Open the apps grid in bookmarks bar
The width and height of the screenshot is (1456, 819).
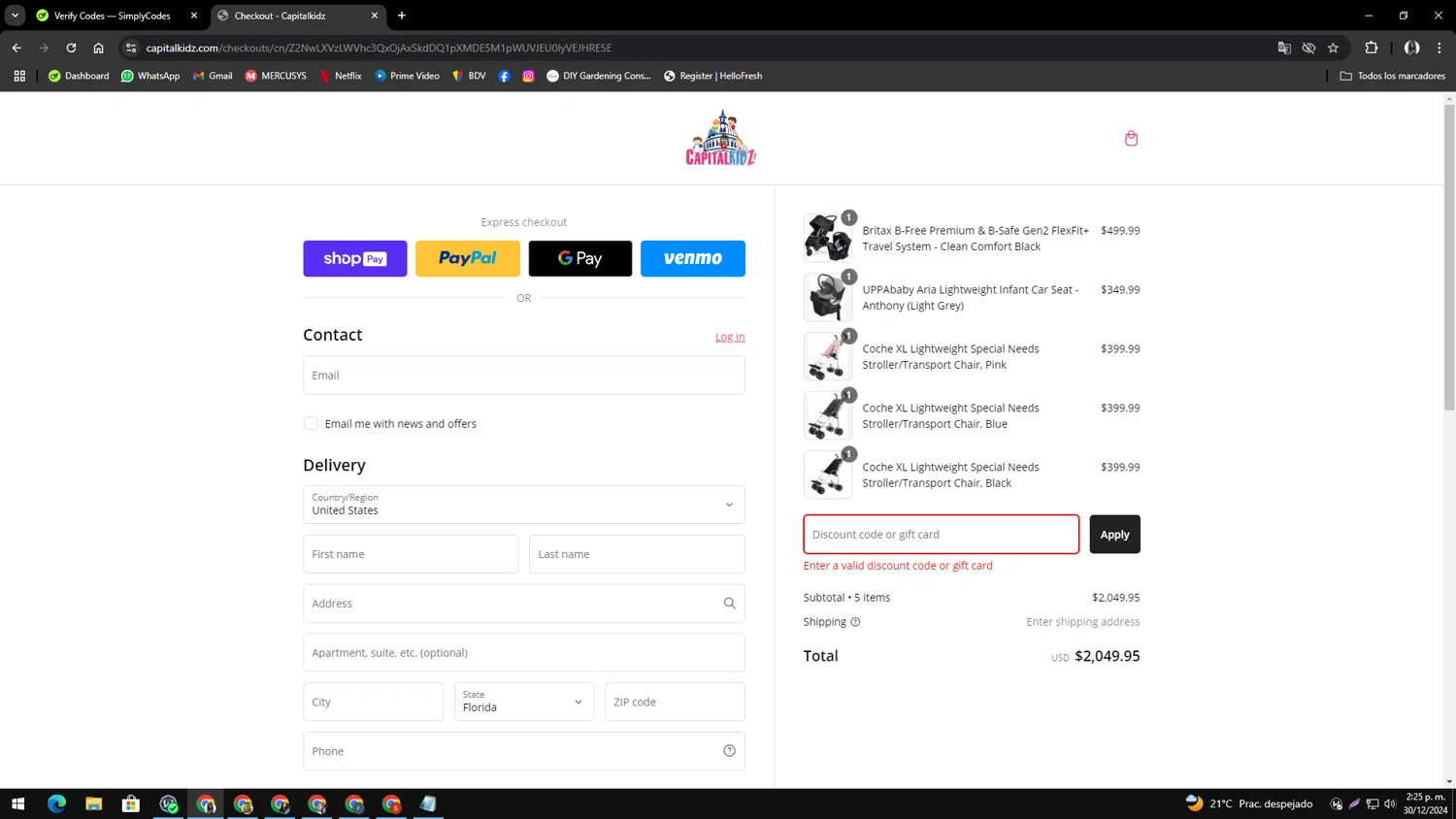(19, 76)
